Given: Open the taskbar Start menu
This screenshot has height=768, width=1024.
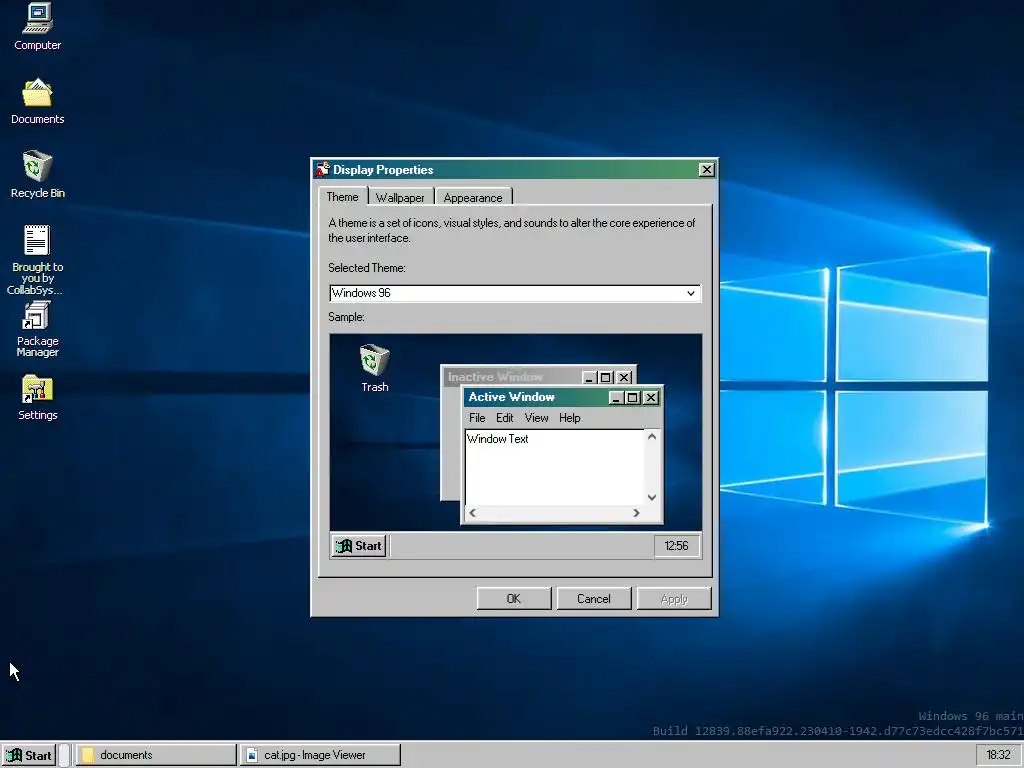Looking at the screenshot, I should pyautogui.click(x=29, y=755).
